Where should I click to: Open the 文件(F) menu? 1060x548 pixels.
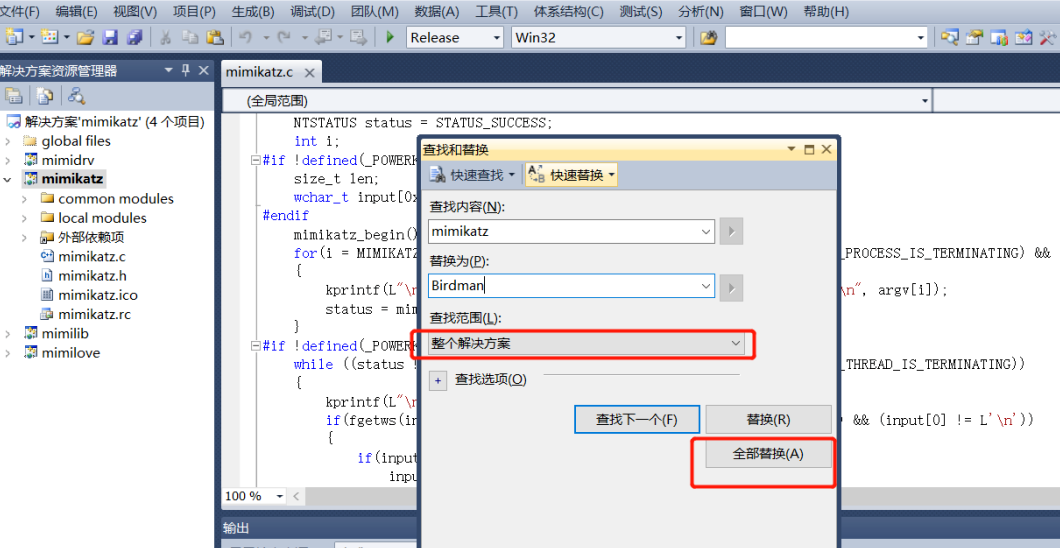point(20,11)
